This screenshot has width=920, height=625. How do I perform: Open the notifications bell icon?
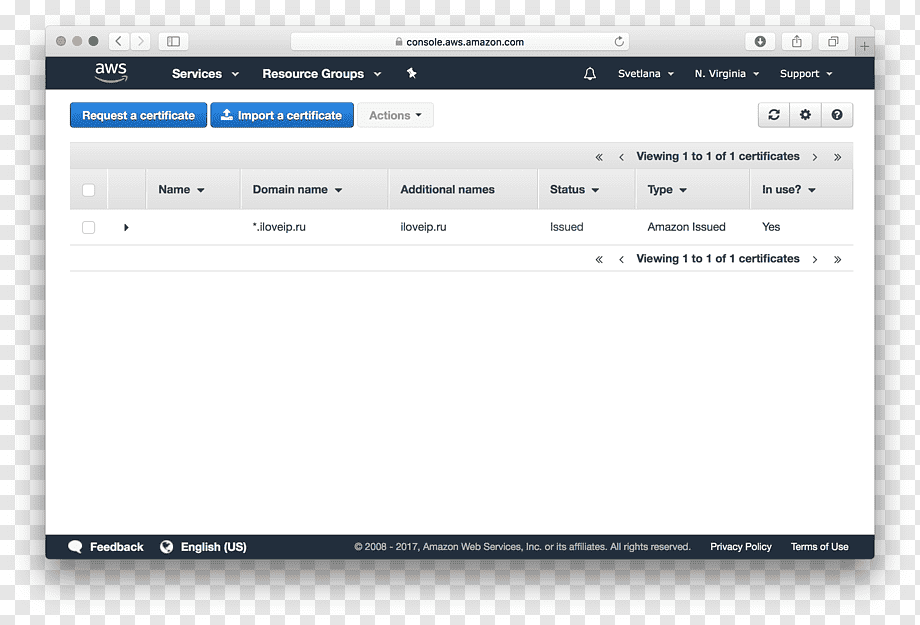590,73
